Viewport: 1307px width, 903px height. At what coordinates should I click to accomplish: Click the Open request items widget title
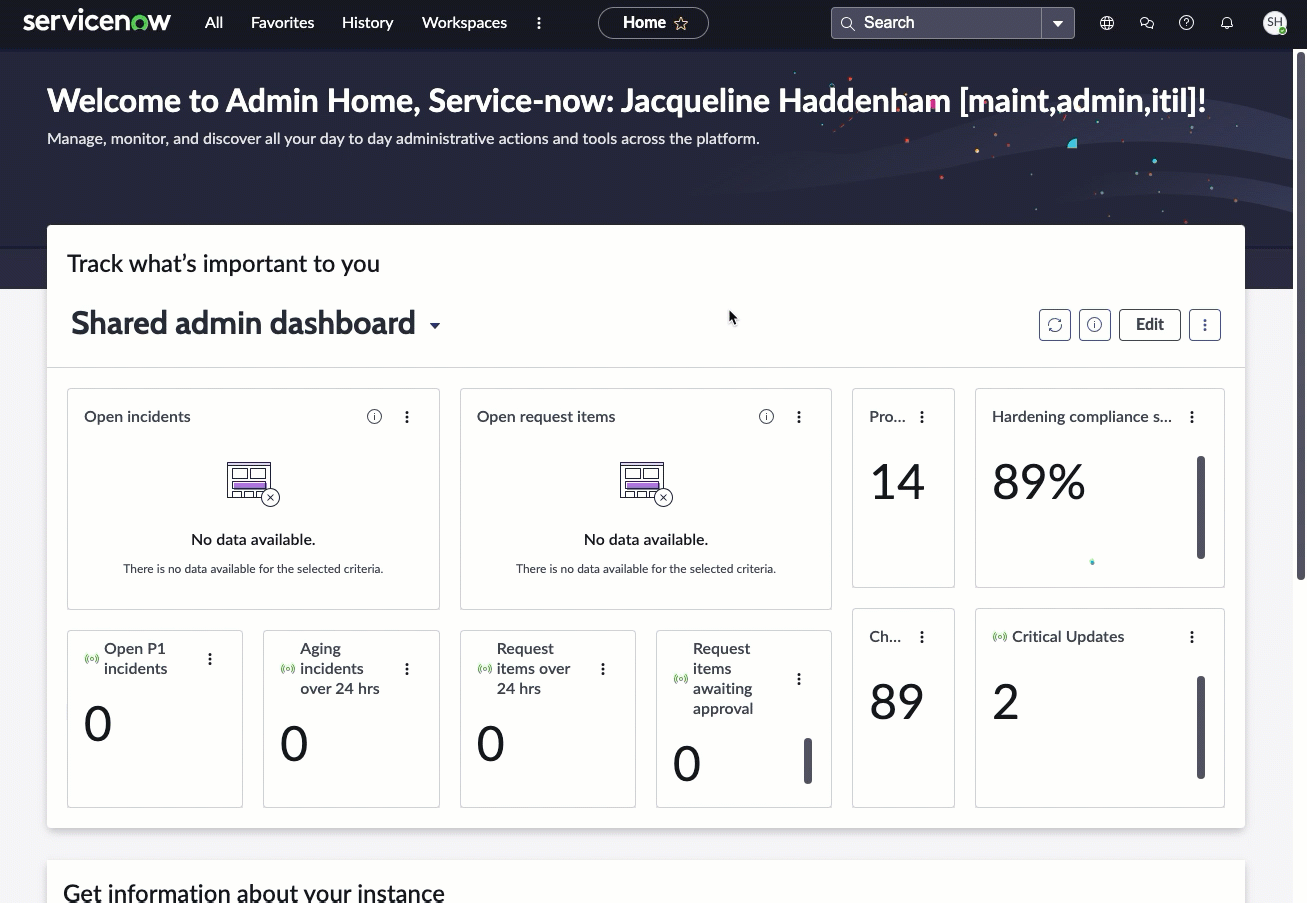click(x=546, y=417)
